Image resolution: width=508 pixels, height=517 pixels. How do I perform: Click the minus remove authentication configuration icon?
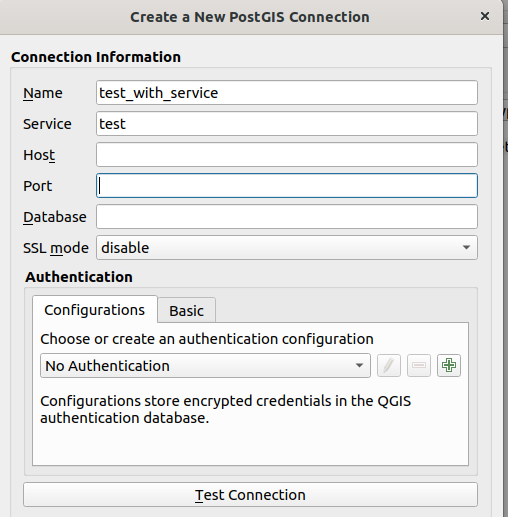point(419,365)
